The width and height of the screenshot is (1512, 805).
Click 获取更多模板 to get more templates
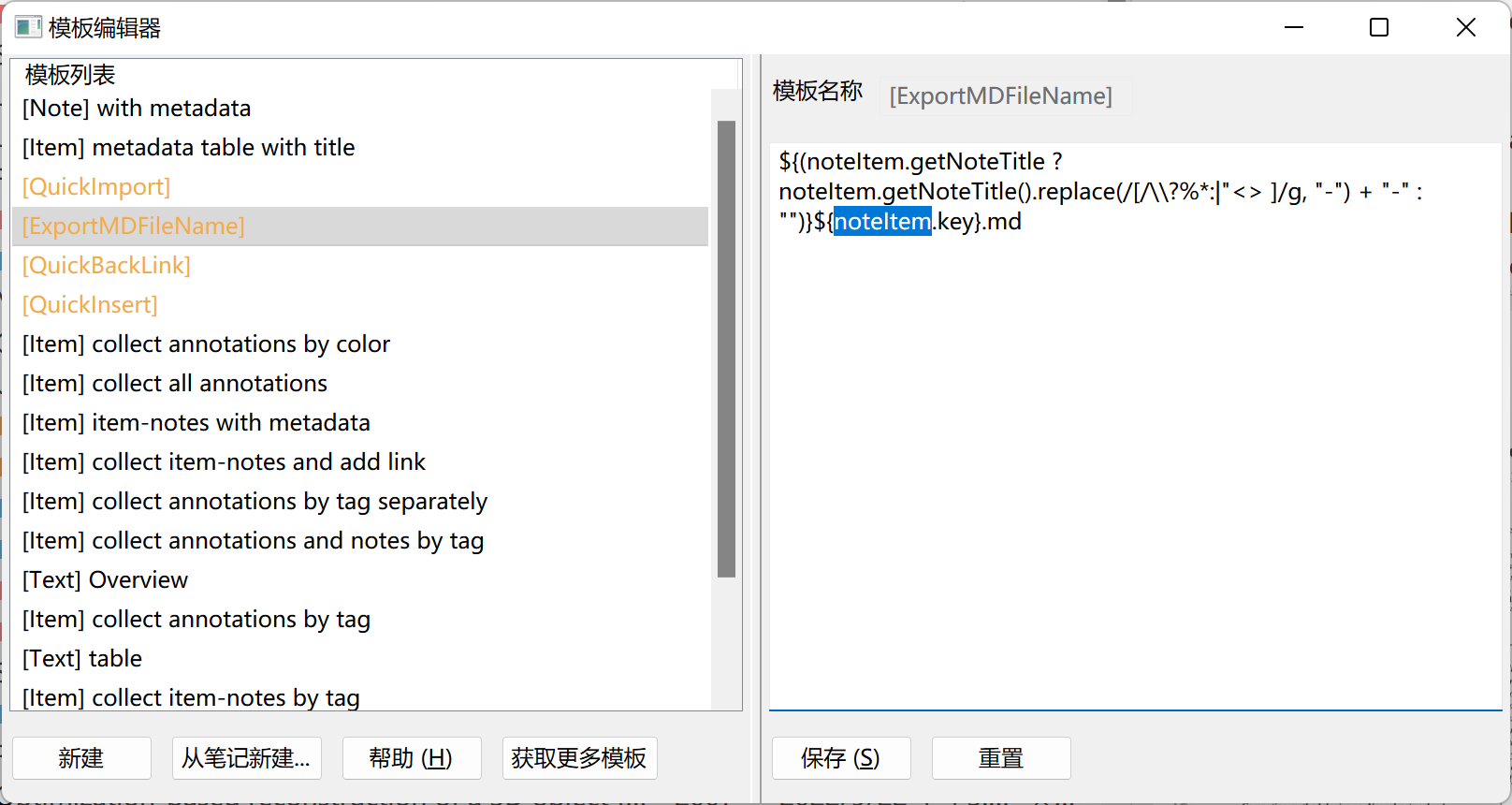[x=579, y=758]
